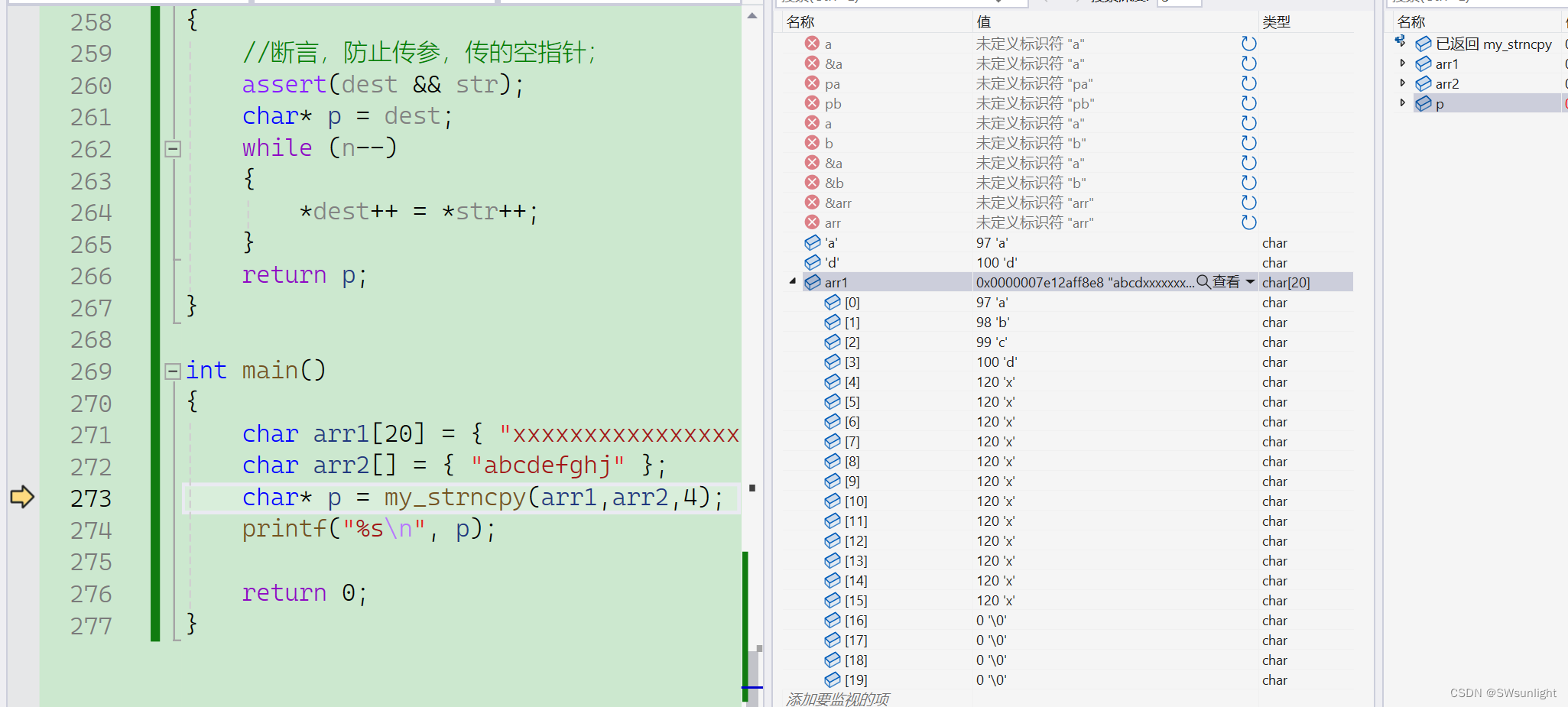Click returned my_strncpy icon in autos panel

(x=1423, y=44)
